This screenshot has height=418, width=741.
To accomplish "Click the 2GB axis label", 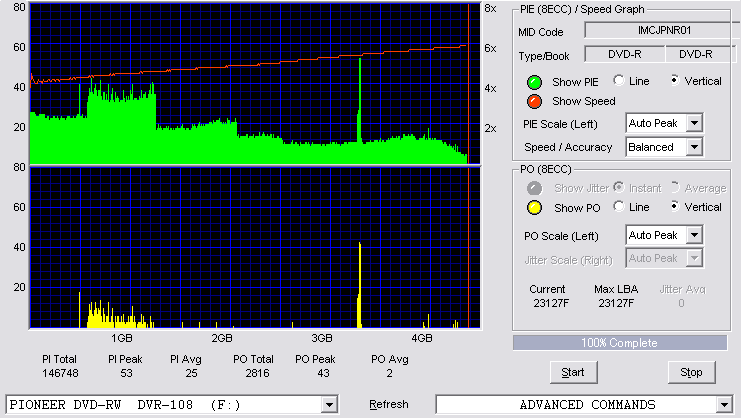I will 222,338.
